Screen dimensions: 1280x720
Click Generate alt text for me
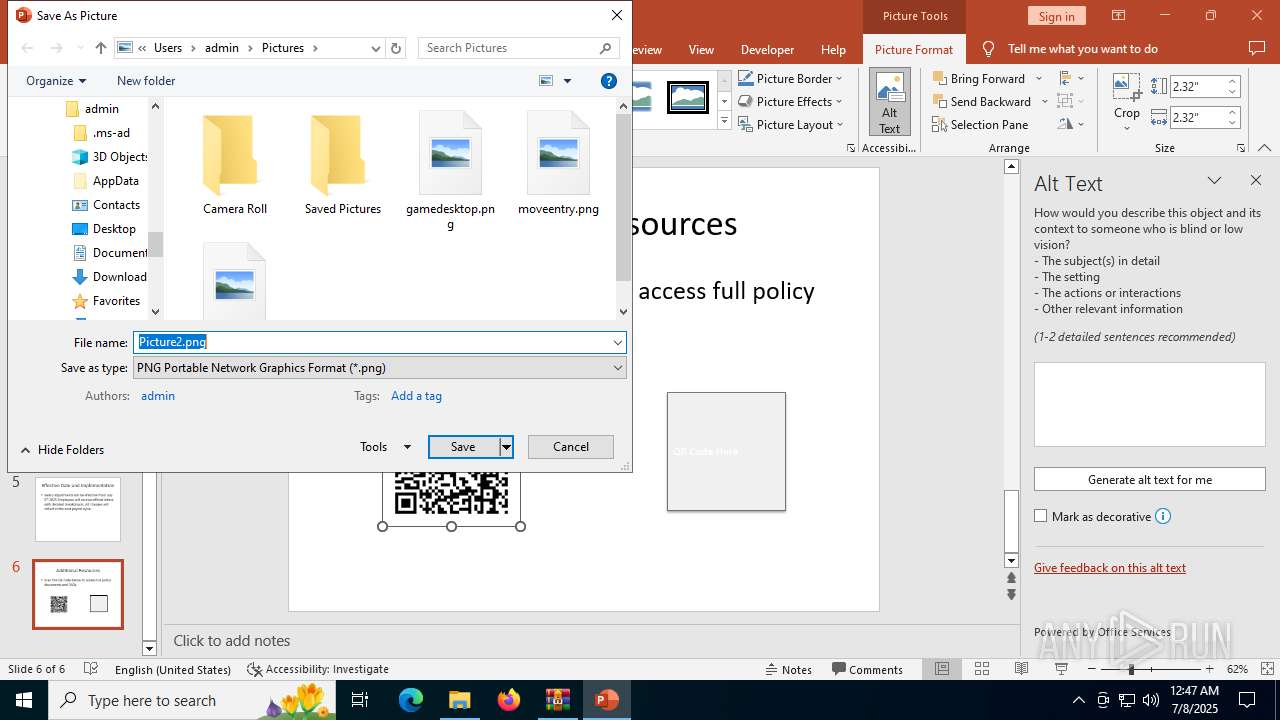1149,479
